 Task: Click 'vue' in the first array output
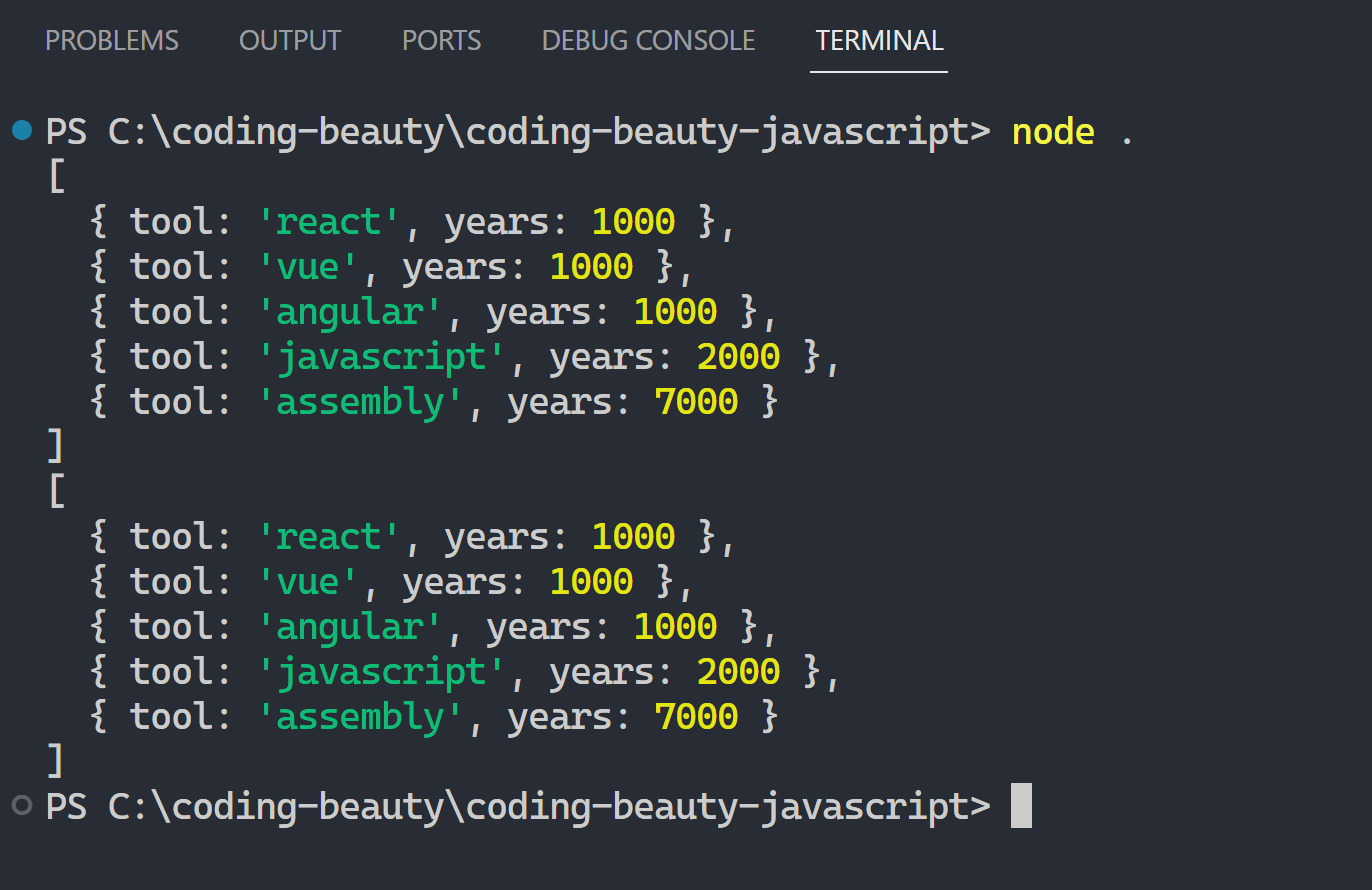309,266
